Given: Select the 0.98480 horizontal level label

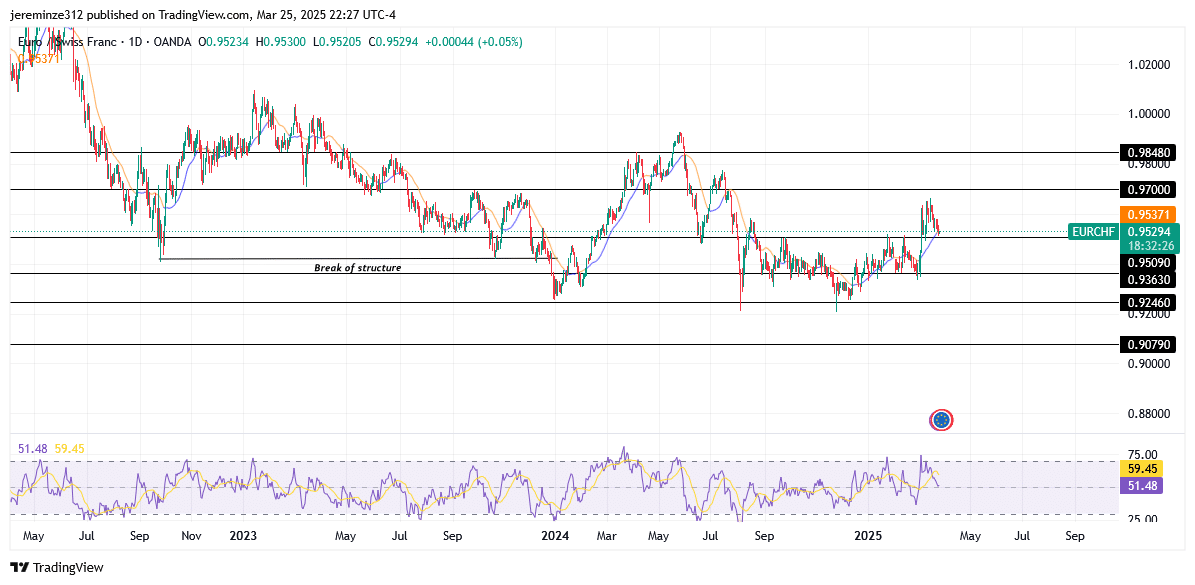Looking at the screenshot, I should click(x=1147, y=153).
